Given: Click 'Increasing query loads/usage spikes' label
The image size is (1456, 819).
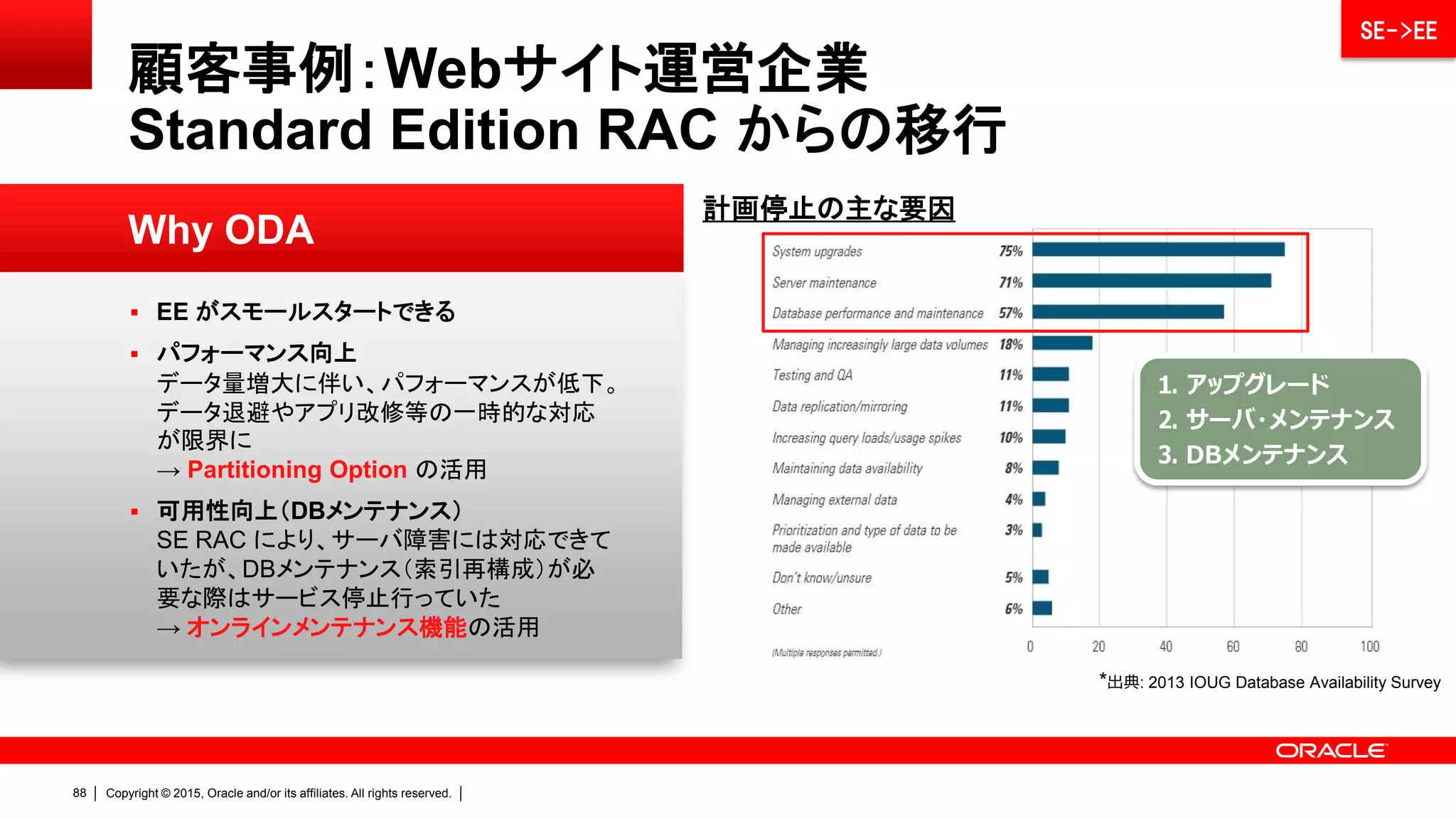Looking at the screenshot, I should click(867, 438).
